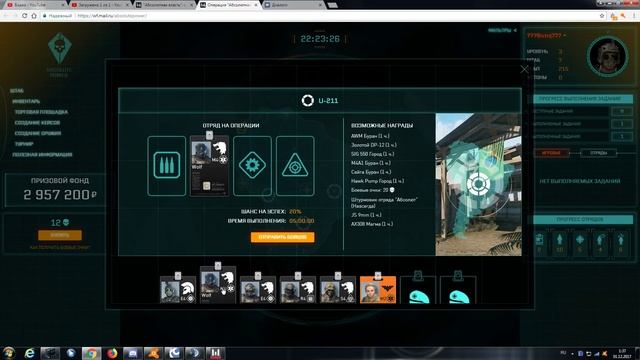640x360 pixels.
Task: Send the squad with orange launch button
Action: (282, 237)
